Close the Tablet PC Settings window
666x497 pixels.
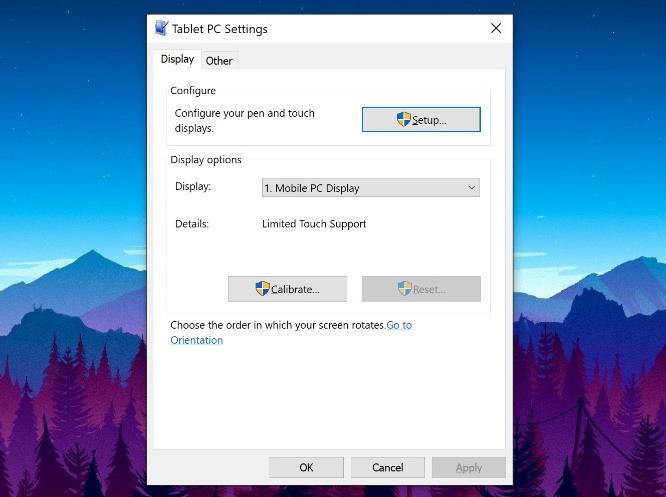(496, 28)
